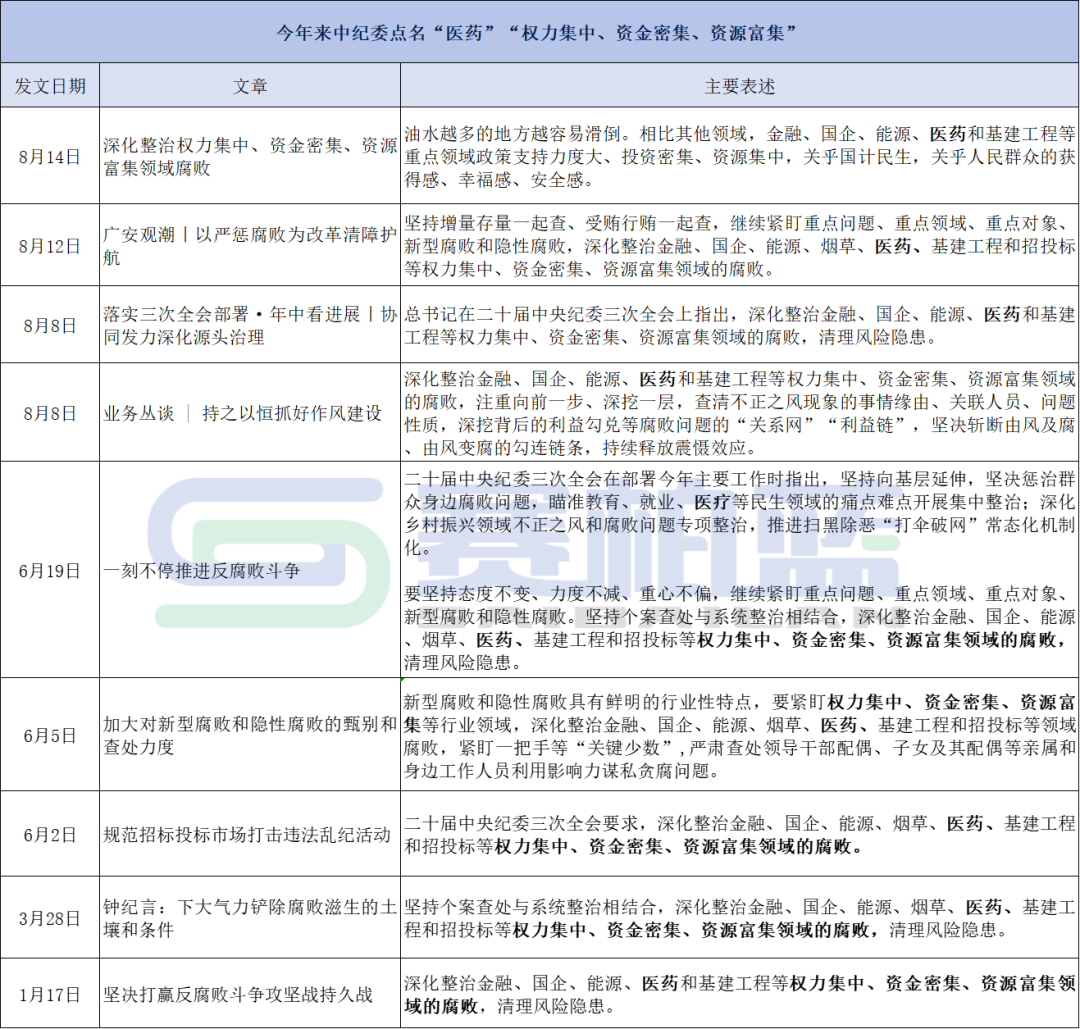Viewport: 1080px width, 1029px height.
Task: Click description starting 油水越多的地方越容易滑倒
Action: click(740, 156)
